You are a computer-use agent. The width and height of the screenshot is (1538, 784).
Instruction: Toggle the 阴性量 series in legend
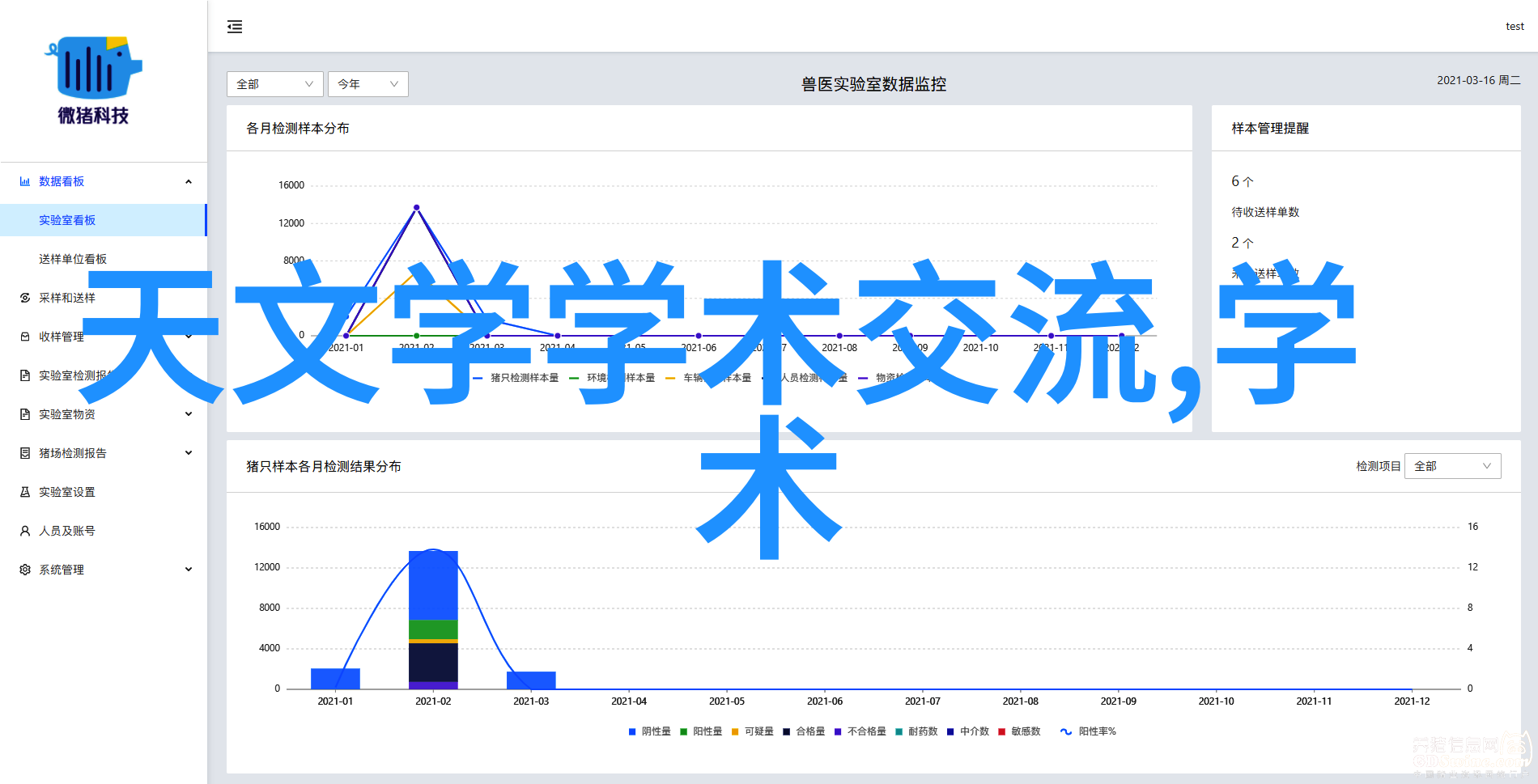[x=650, y=731]
